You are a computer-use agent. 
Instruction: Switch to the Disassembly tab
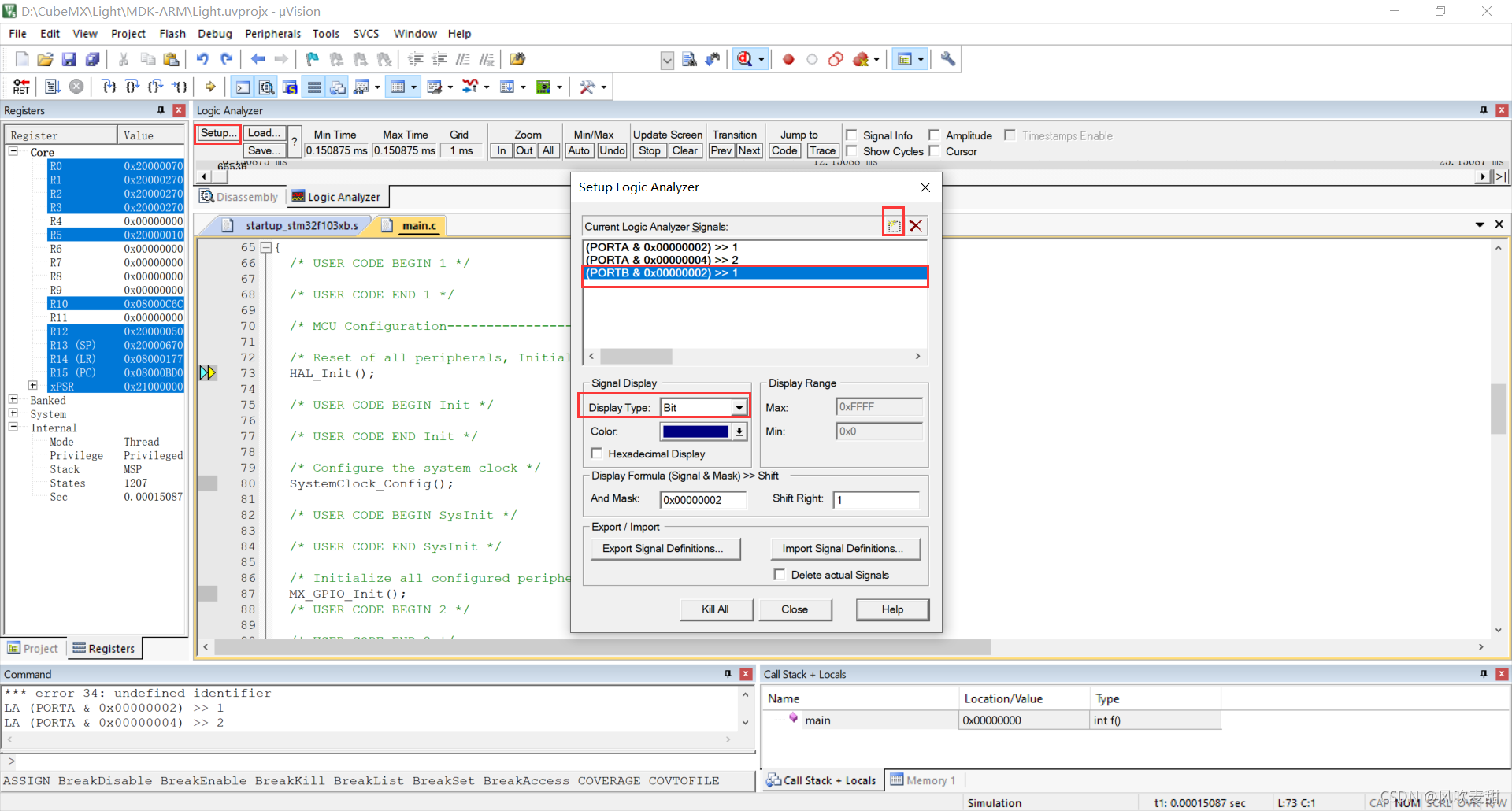click(239, 197)
